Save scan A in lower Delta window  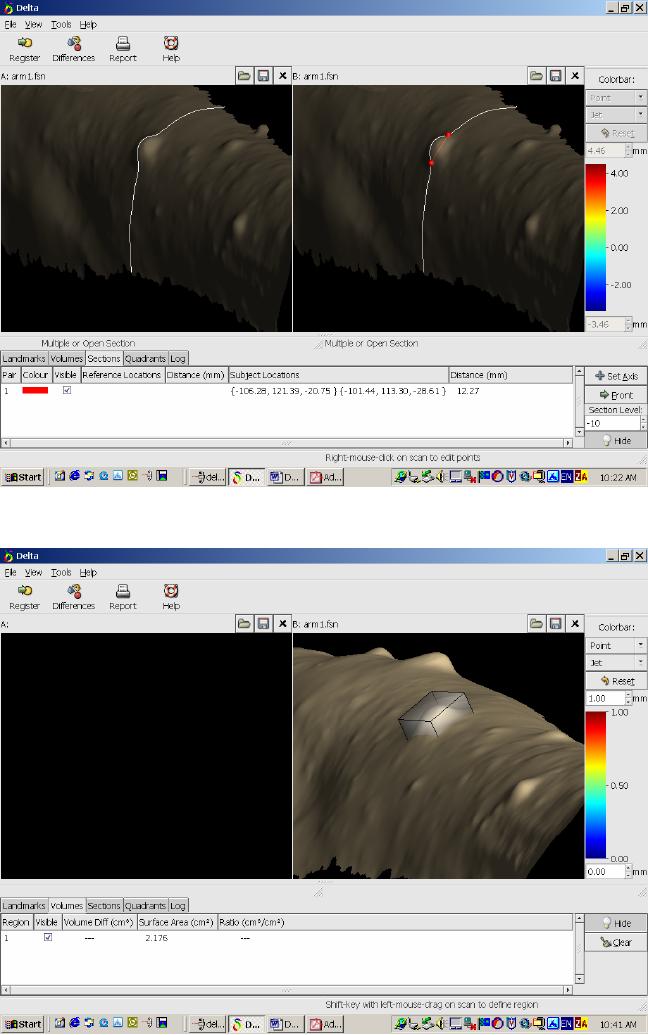(263, 624)
